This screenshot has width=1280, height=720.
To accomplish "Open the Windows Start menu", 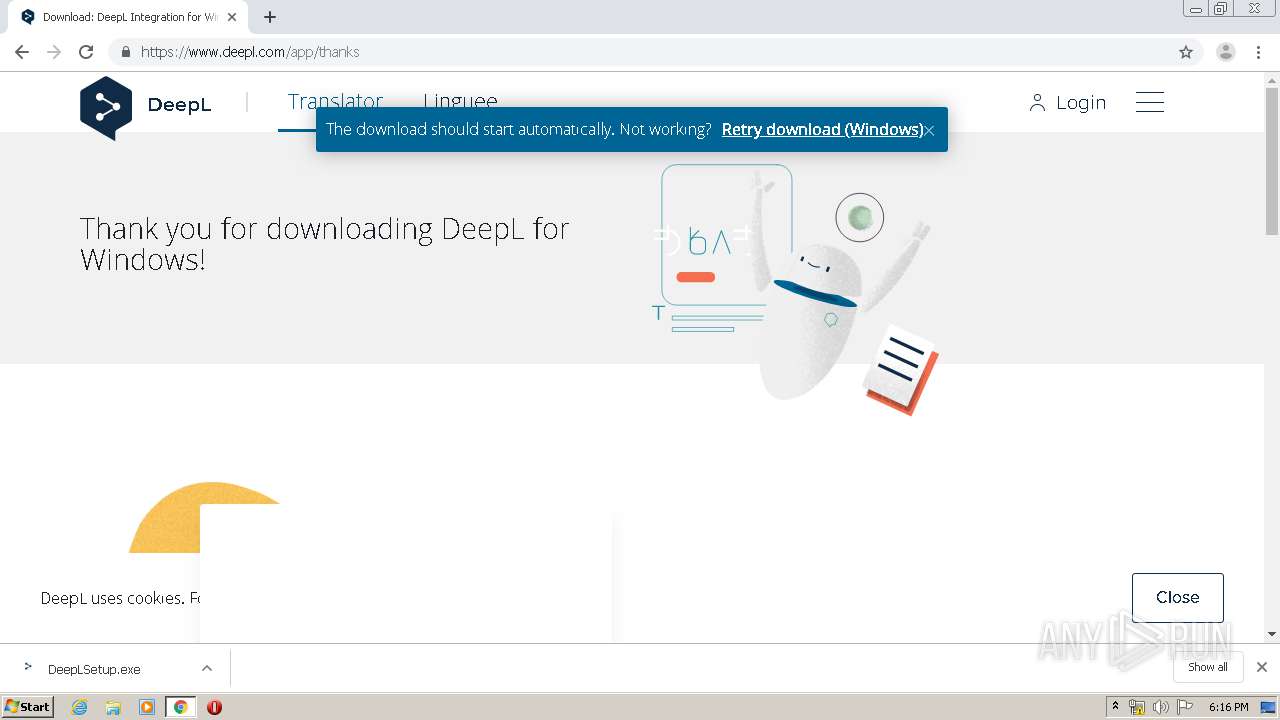I will click(x=28, y=706).
